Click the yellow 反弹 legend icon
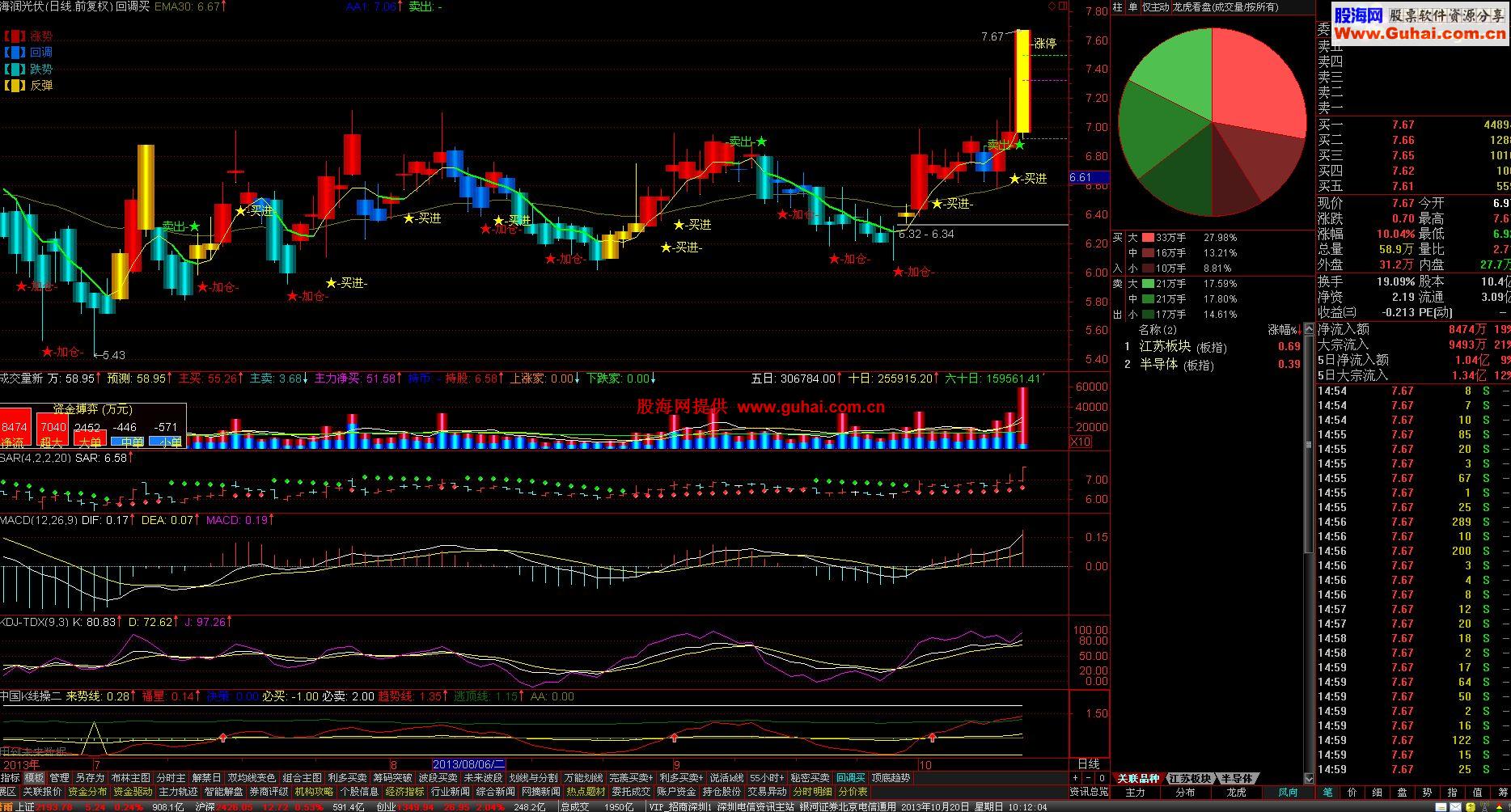The height and width of the screenshot is (812, 1511). click(15, 86)
